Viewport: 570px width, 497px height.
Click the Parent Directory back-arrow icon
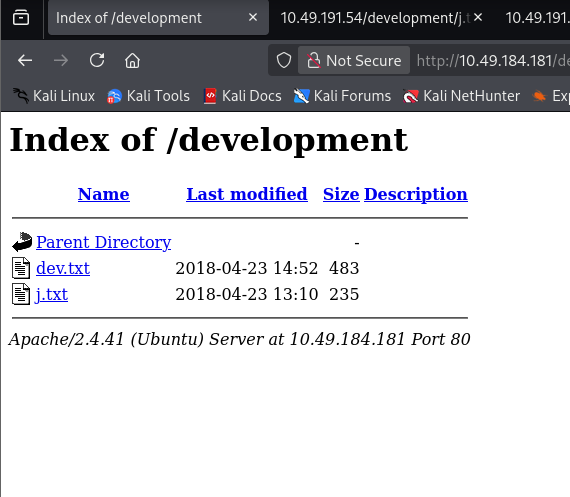click(22, 242)
